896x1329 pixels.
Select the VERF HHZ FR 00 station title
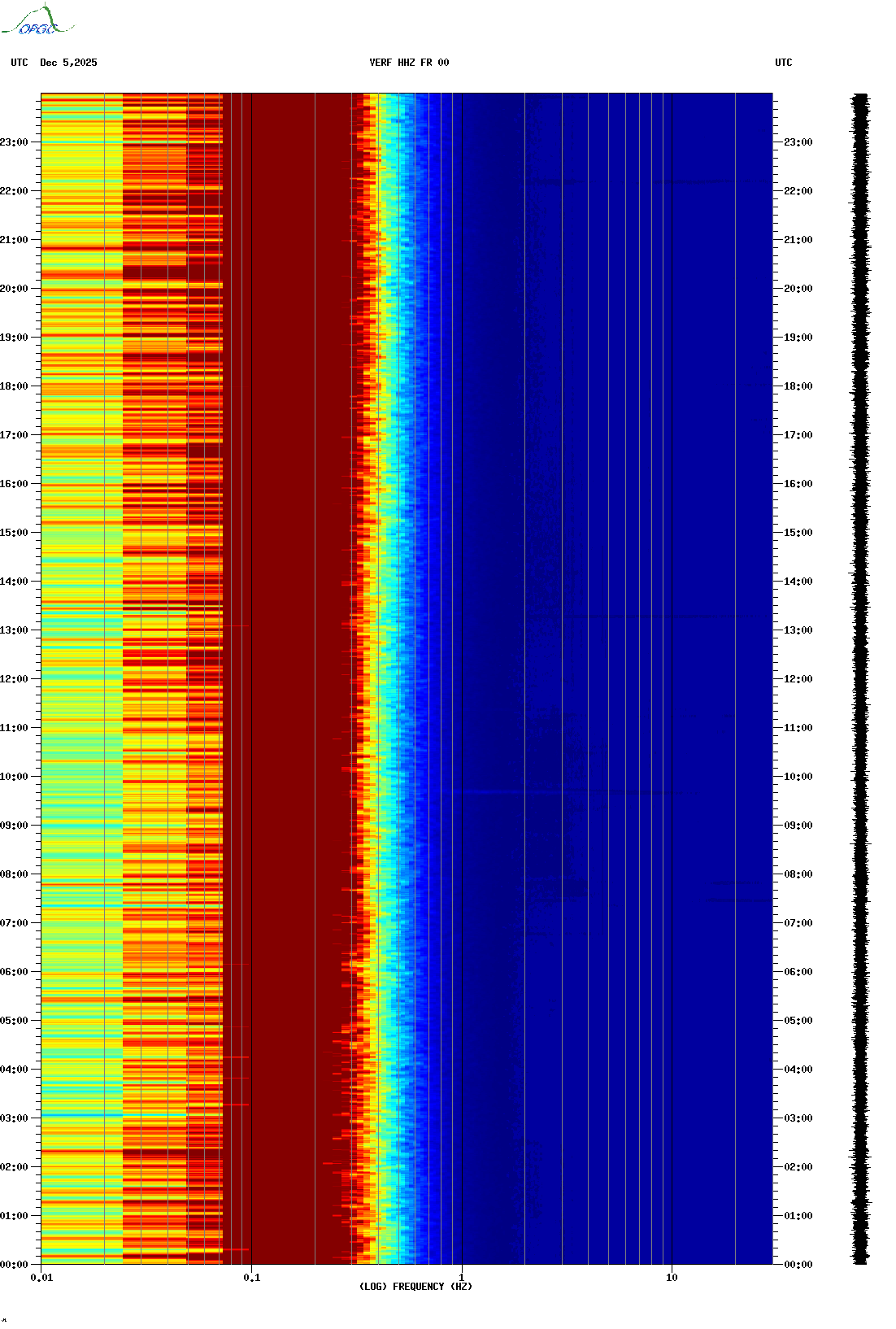tap(408, 63)
